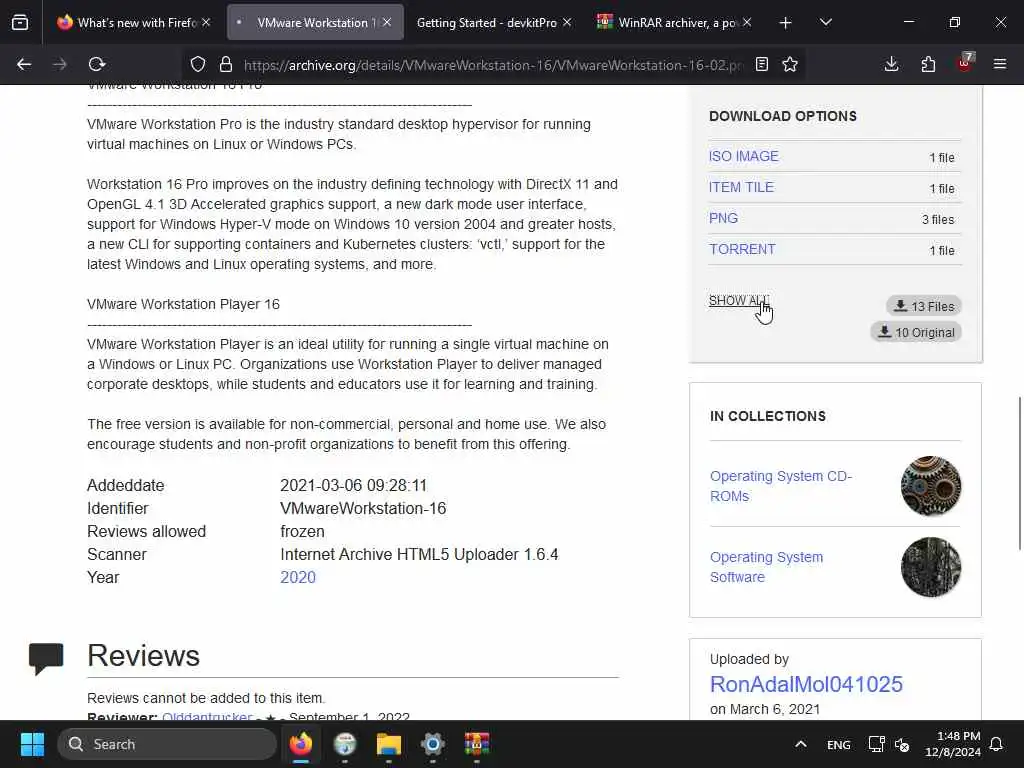The width and height of the screenshot is (1024, 768).
Task: Click the Firefox taskbar icon
Action: 301,744
